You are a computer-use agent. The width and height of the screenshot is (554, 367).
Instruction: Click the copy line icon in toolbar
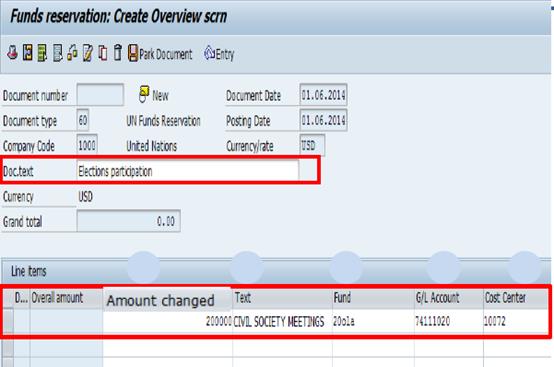pos(102,53)
